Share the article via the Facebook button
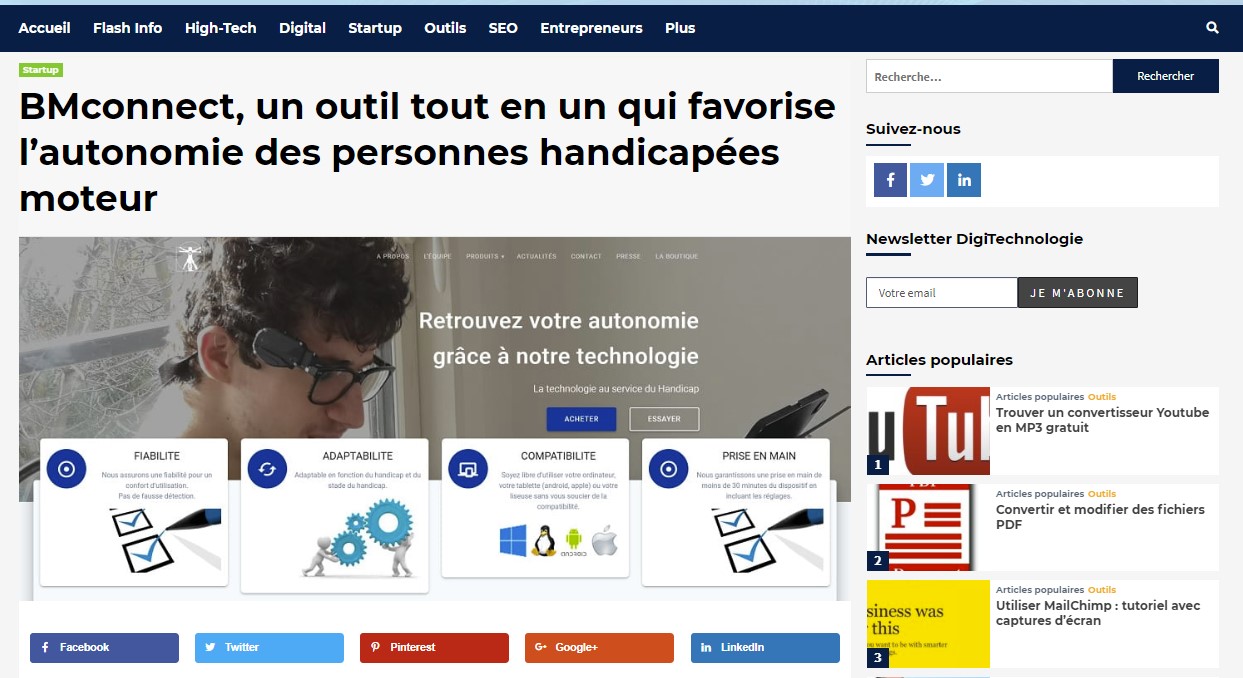Screen dimensions: 1243x678 click(104, 648)
